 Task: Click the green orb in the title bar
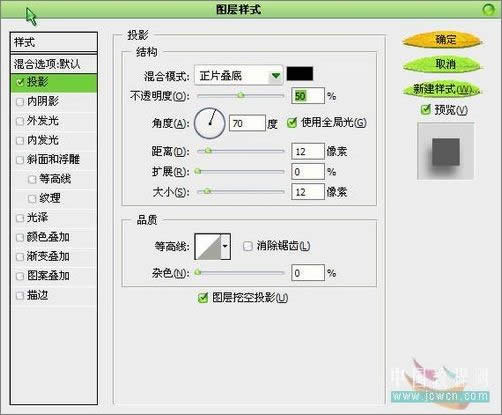click(488, 9)
